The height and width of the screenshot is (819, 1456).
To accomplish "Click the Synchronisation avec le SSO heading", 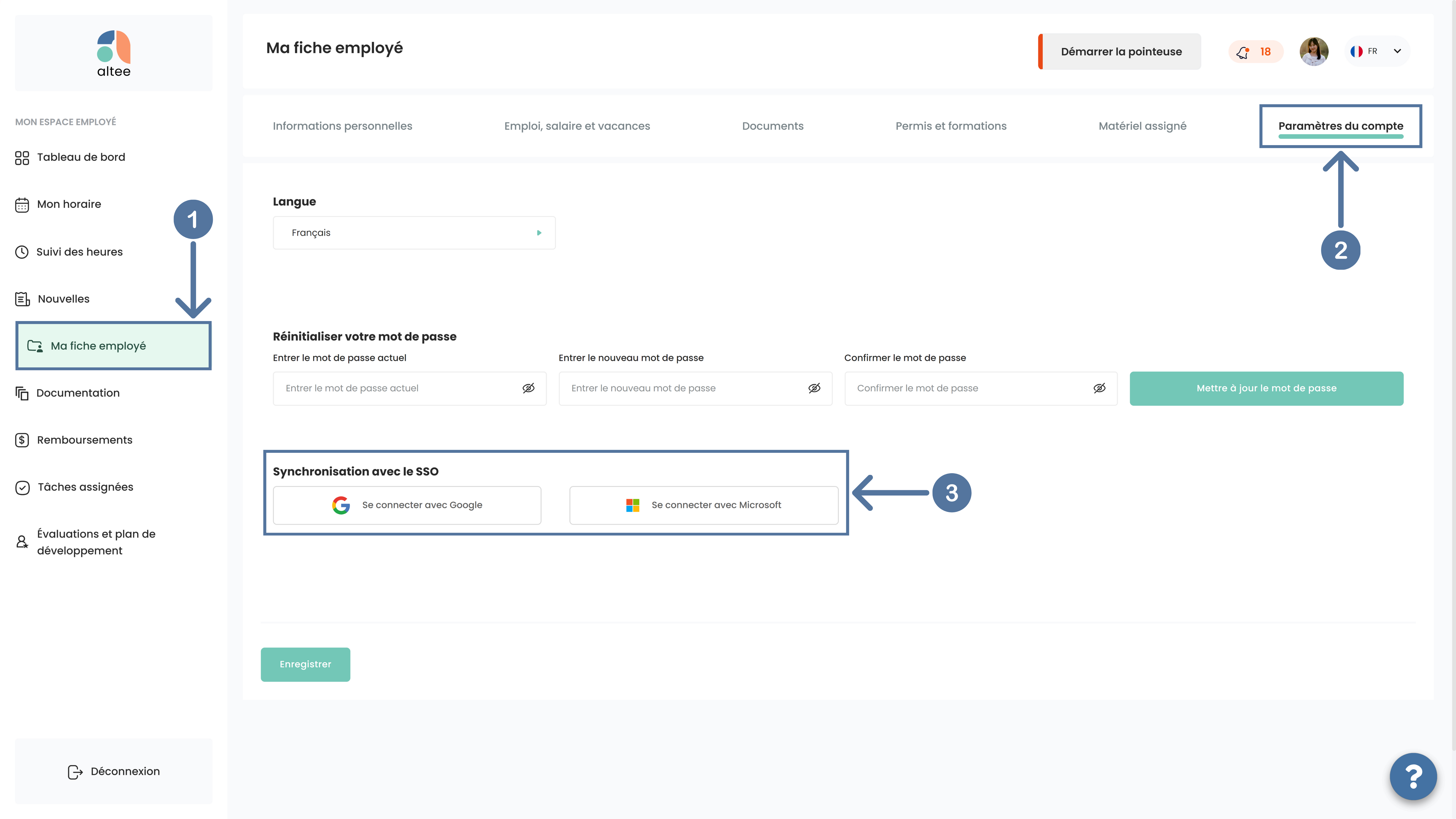I will point(356,472).
